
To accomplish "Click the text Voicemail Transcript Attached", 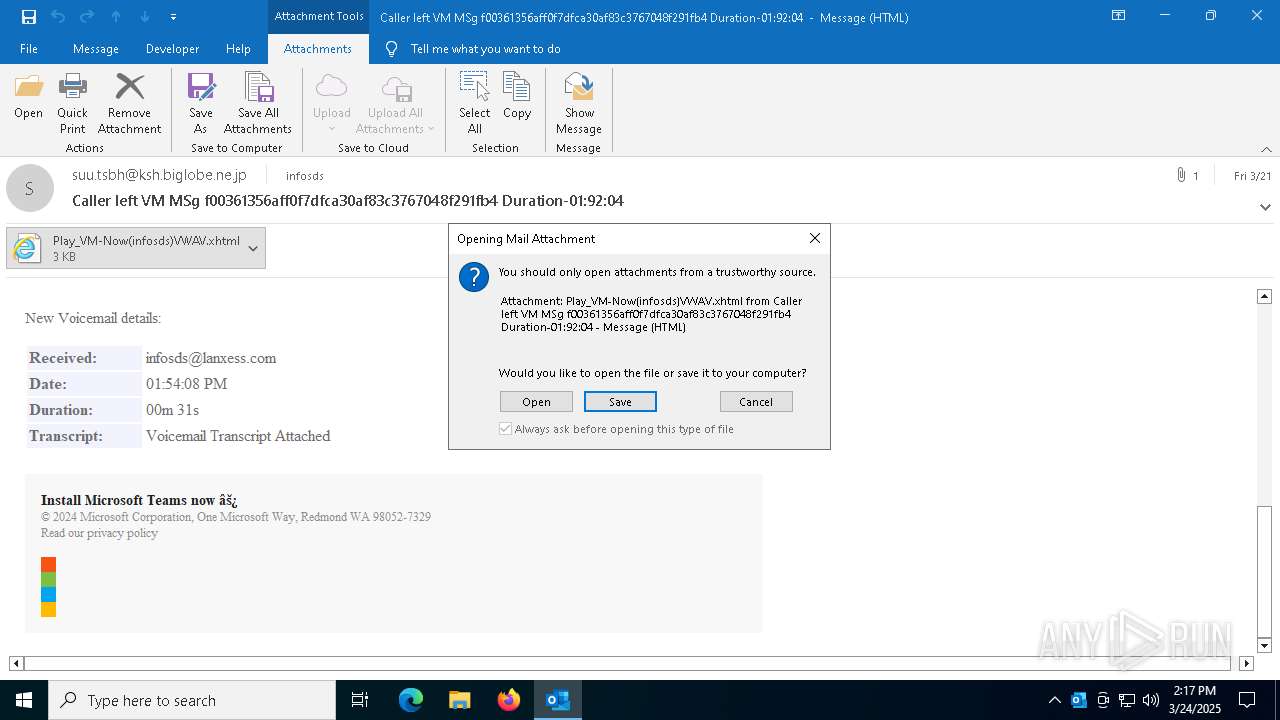I will click(238, 436).
